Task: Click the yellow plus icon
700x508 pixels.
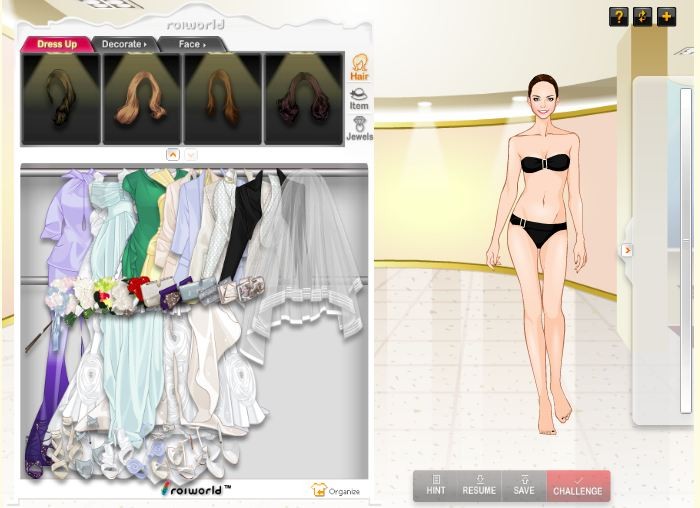Action: (x=666, y=16)
